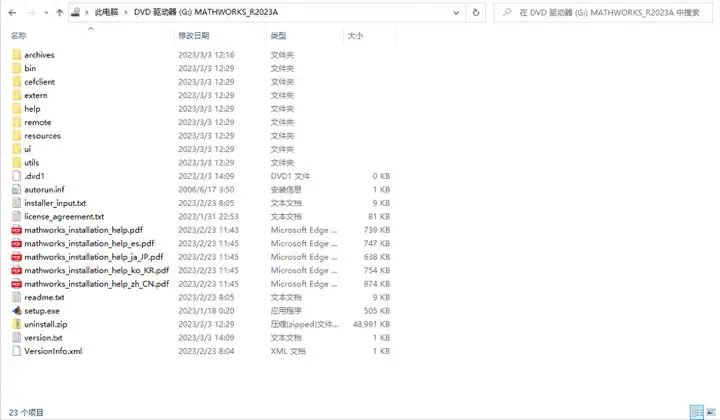Image resolution: width=720 pixels, height=420 pixels.
Task: Select the MATLAB setup.exe icon
Action: point(17,311)
